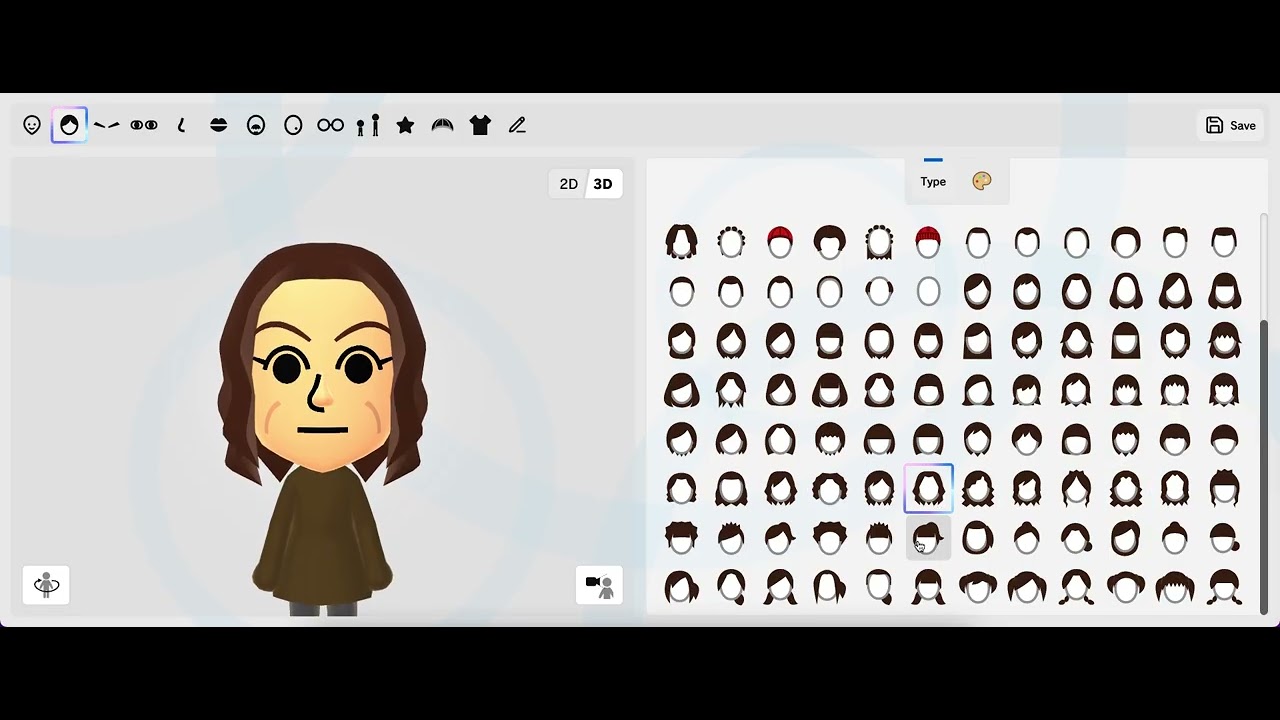Open the hair color palette tab

point(982,181)
